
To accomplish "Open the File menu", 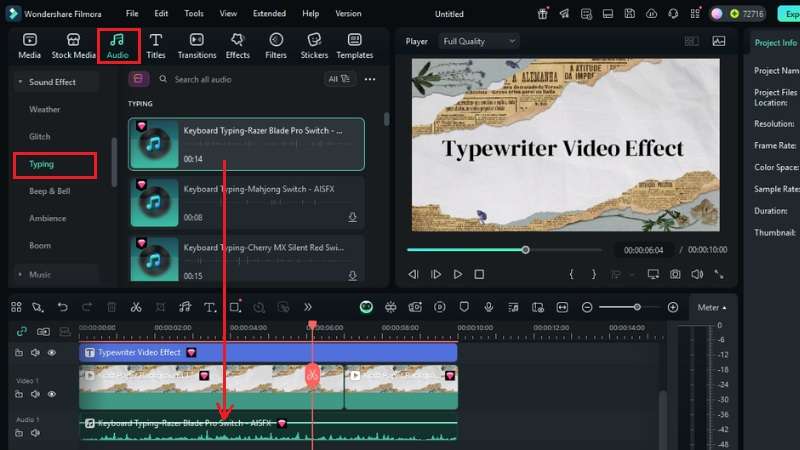I will tap(132, 14).
